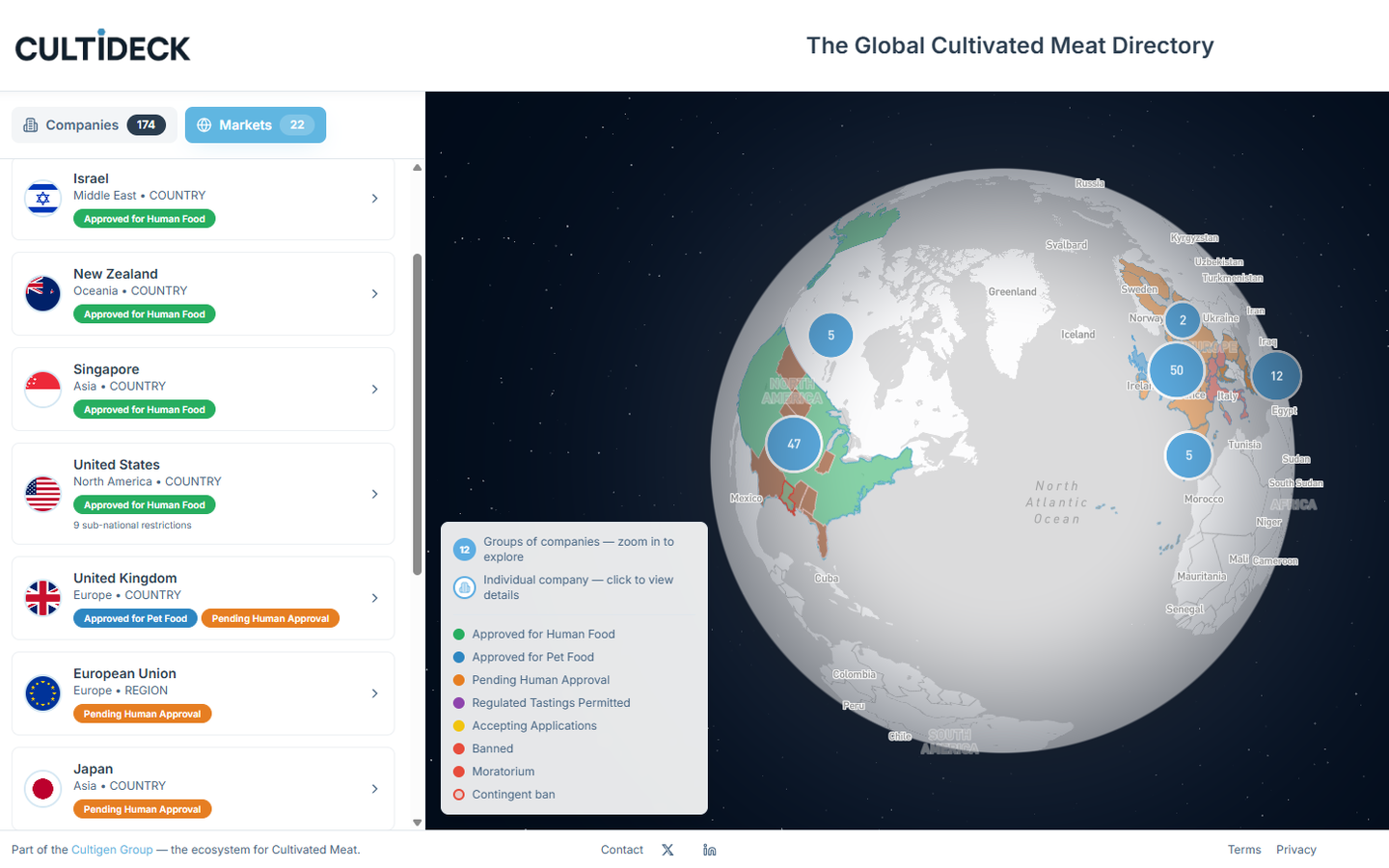Open the X social link icon

[x=667, y=850]
